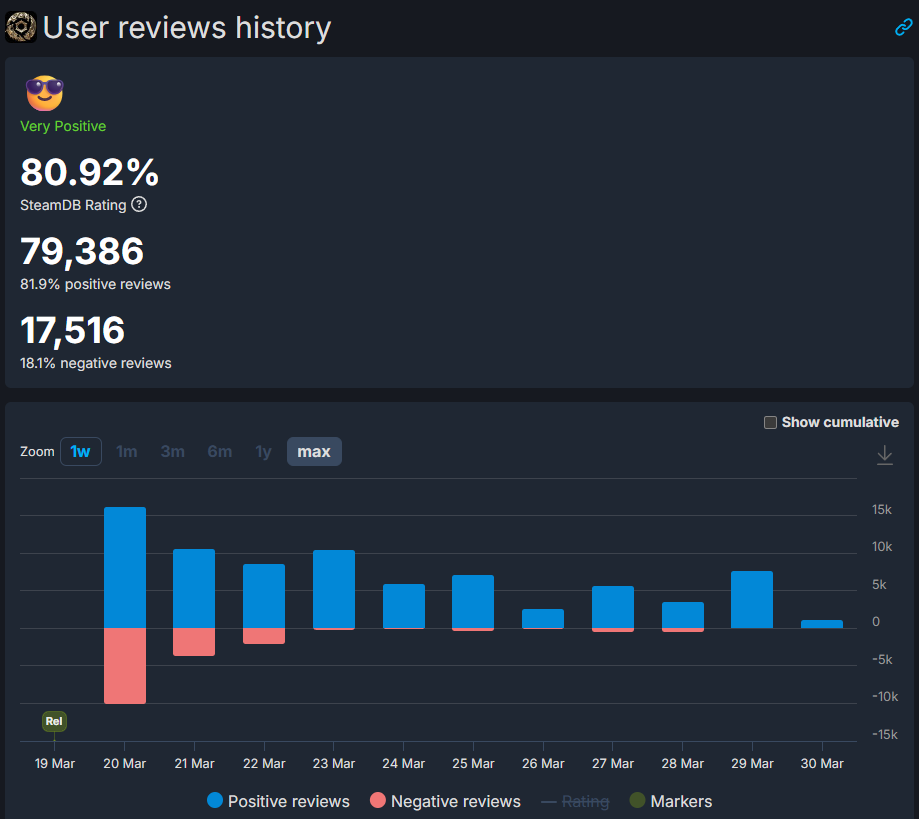This screenshot has width=919, height=819.
Task: Click the permalink chain icon
Action: pos(903,28)
